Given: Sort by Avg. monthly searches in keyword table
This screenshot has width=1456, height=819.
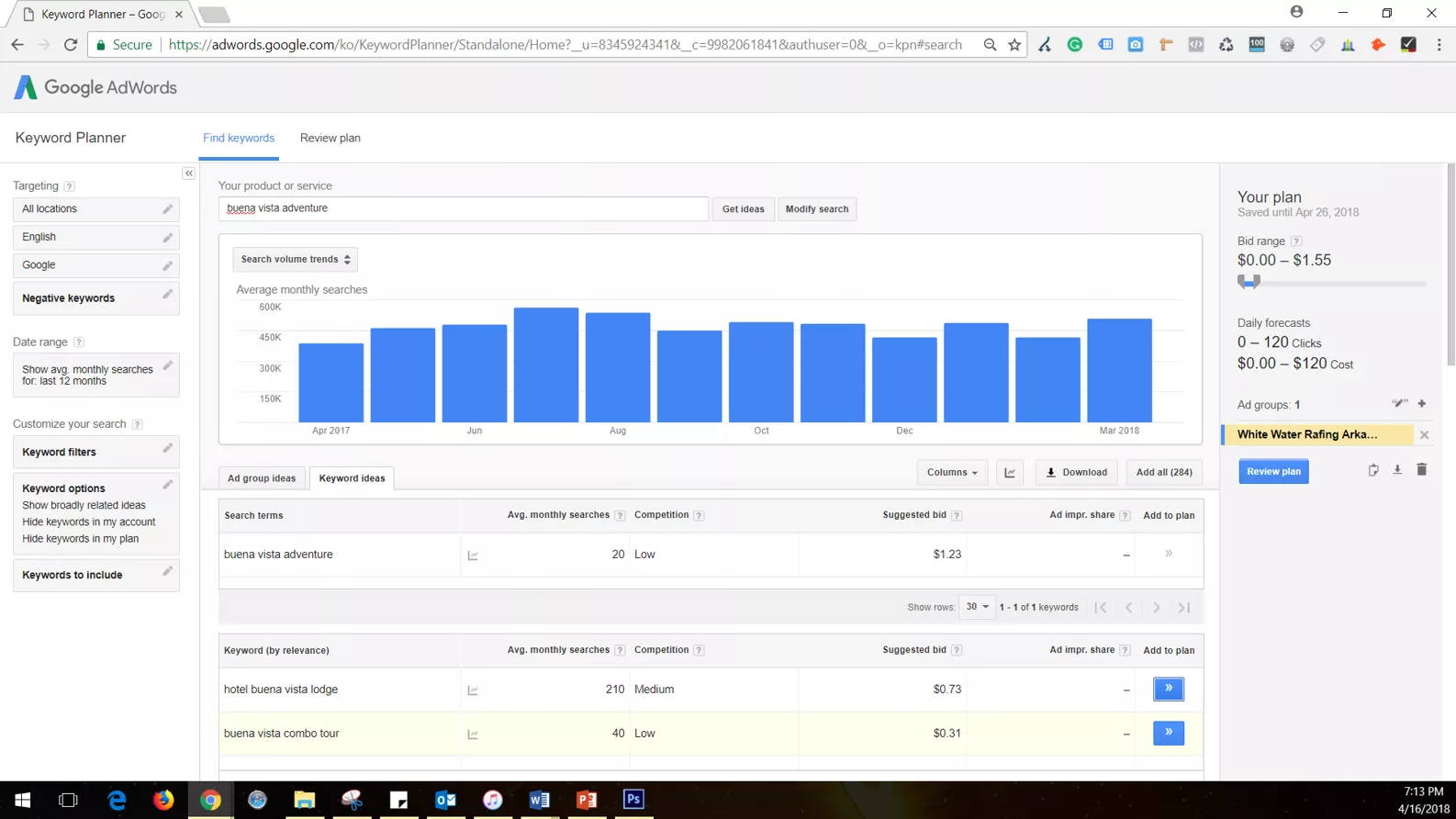Looking at the screenshot, I should 558,650.
